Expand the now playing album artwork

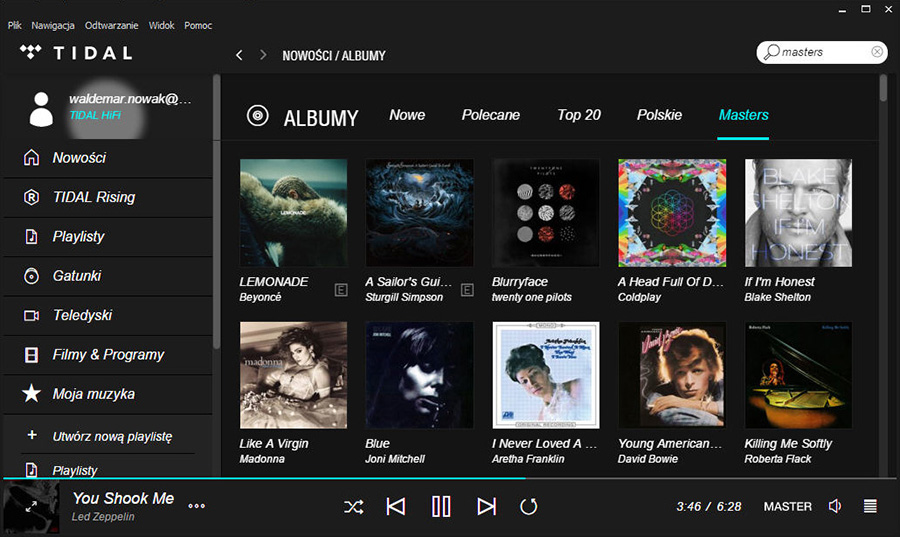click(x=31, y=507)
